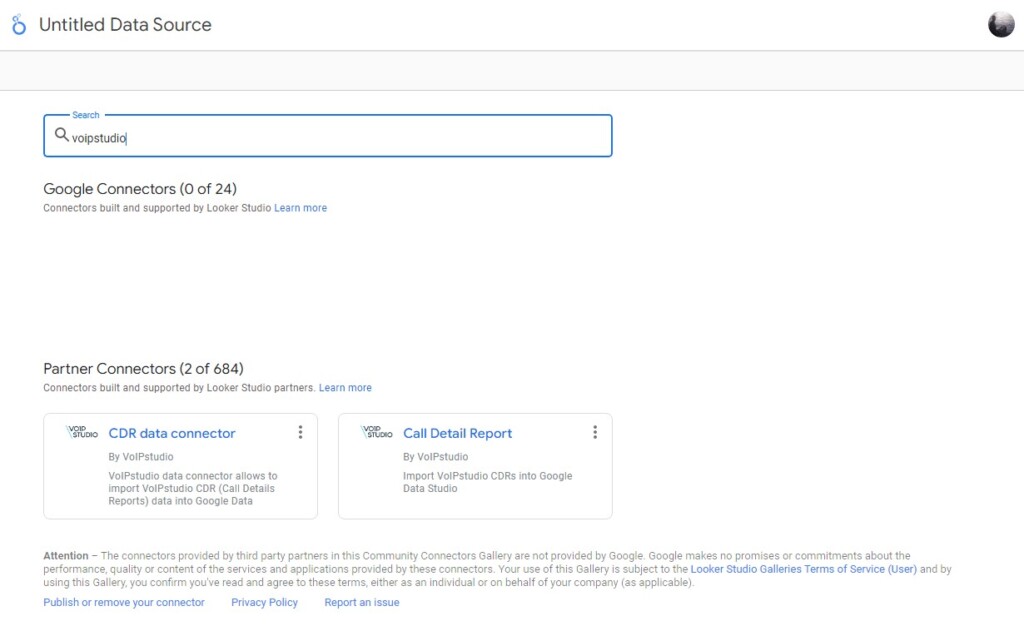Image resolution: width=1024 pixels, height=631 pixels.
Task: Open more options for Call Detail Report
Action: click(595, 432)
